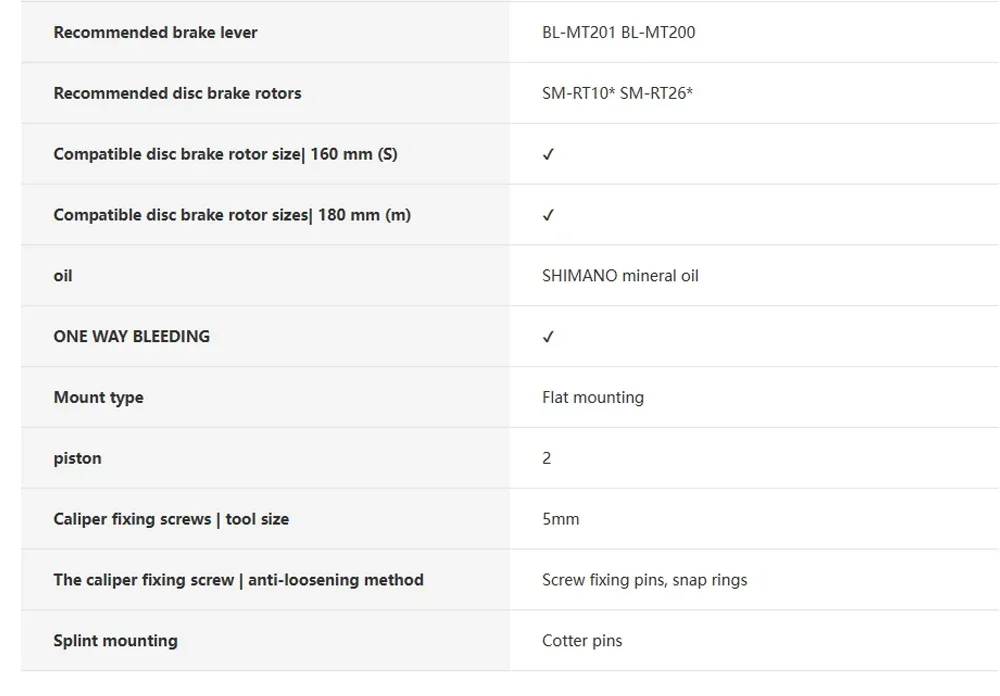
Task: Click the checkmark for 160 mm rotor size
Action: point(548,154)
